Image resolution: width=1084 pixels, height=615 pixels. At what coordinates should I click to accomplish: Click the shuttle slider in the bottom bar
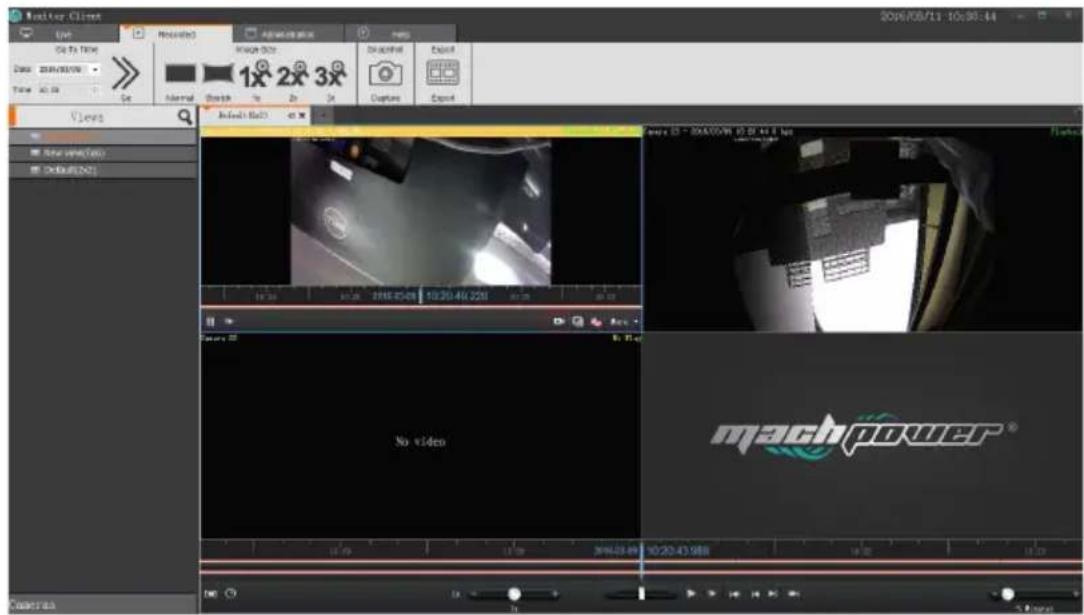pyautogui.click(x=641, y=594)
